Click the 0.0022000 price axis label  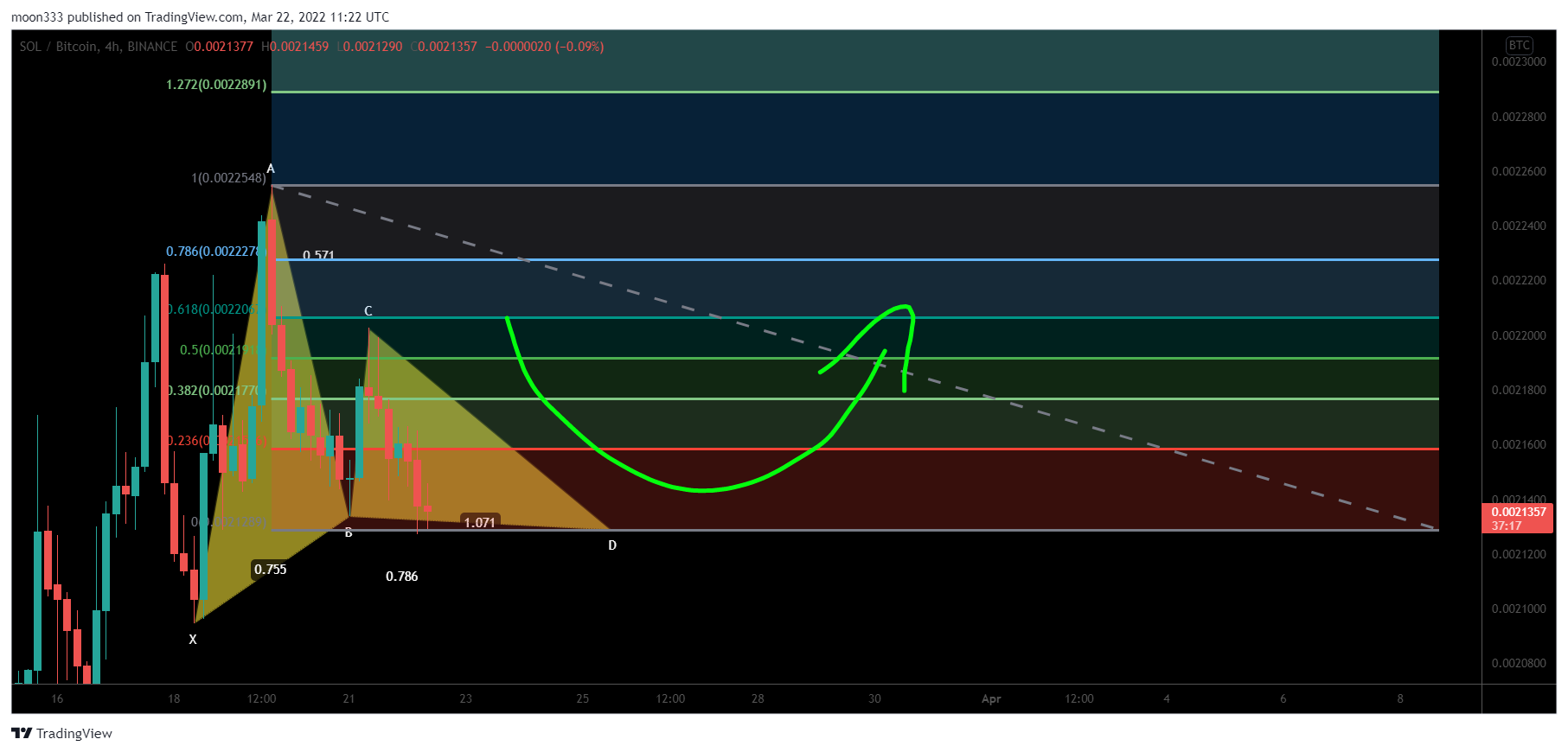click(1519, 335)
